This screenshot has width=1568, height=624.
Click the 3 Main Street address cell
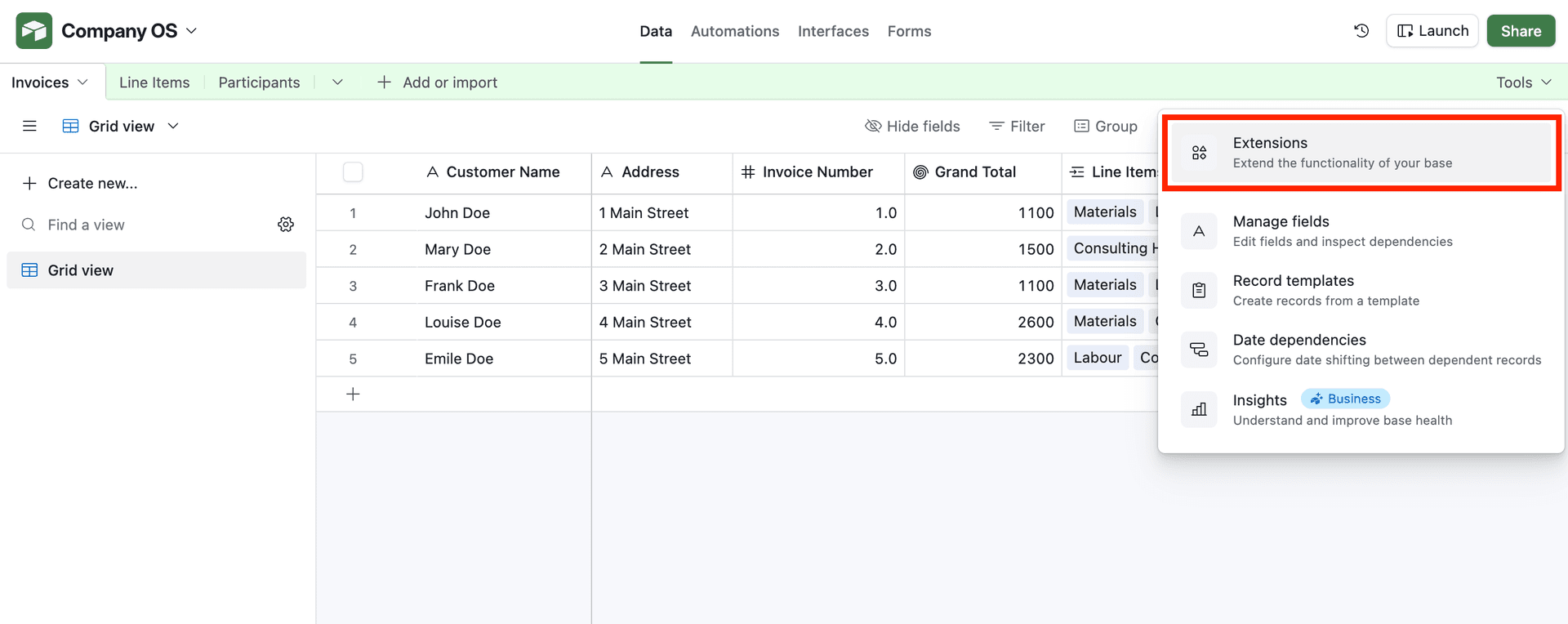tap(662, 286)
